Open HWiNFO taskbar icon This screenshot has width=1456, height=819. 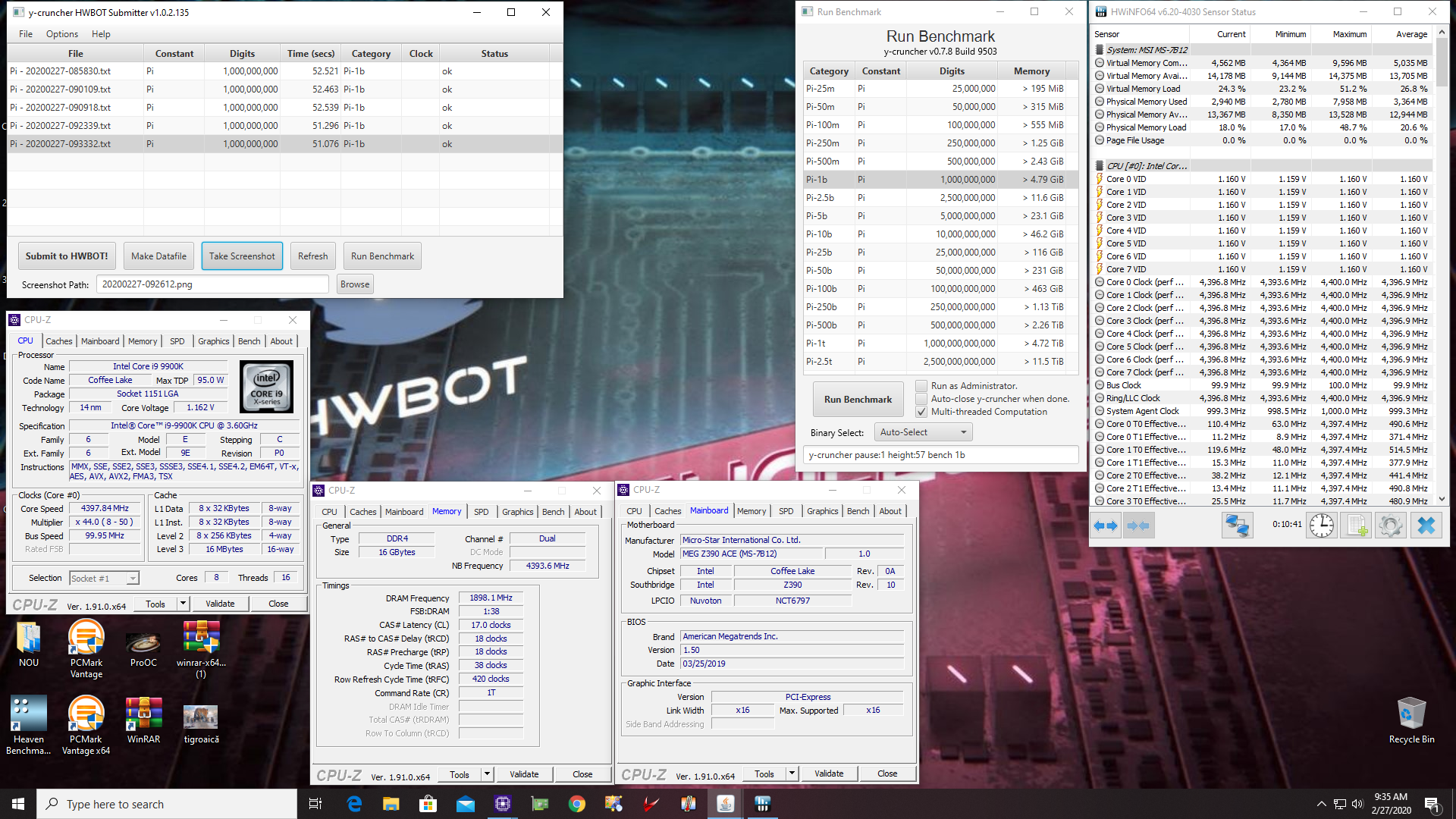click(x=763, y=804)
